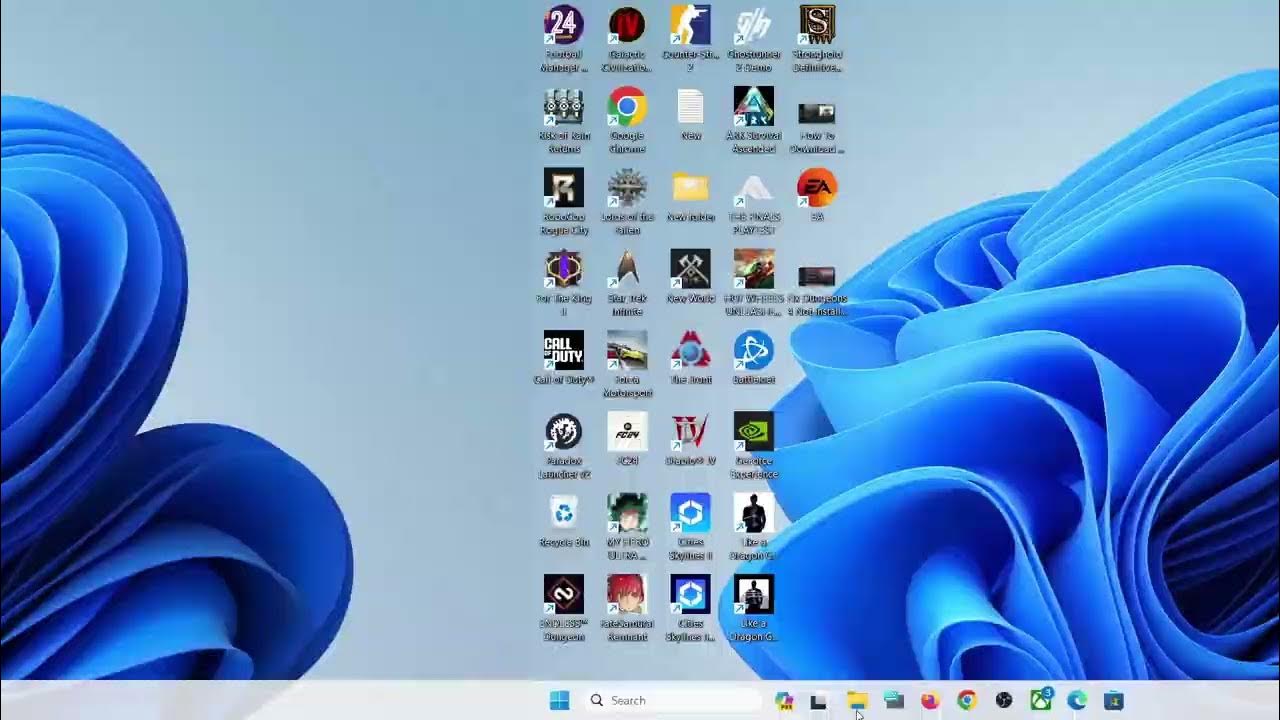
Task: Open Microsoft Edge from the taskbar
Action: [x=1077, y=701]
